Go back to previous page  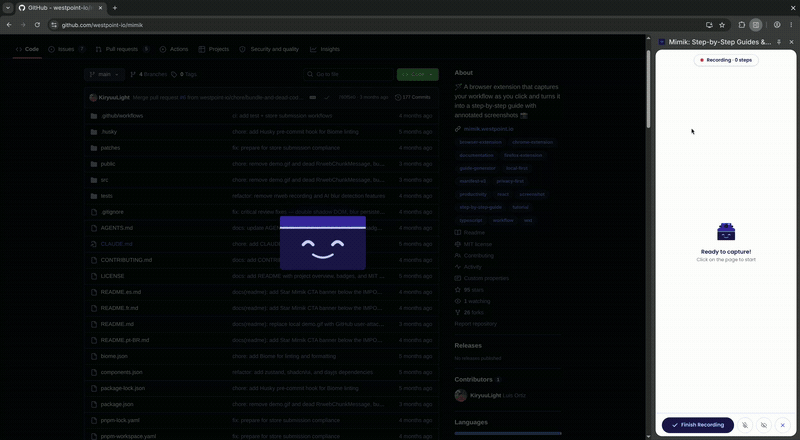click(9, 25)
